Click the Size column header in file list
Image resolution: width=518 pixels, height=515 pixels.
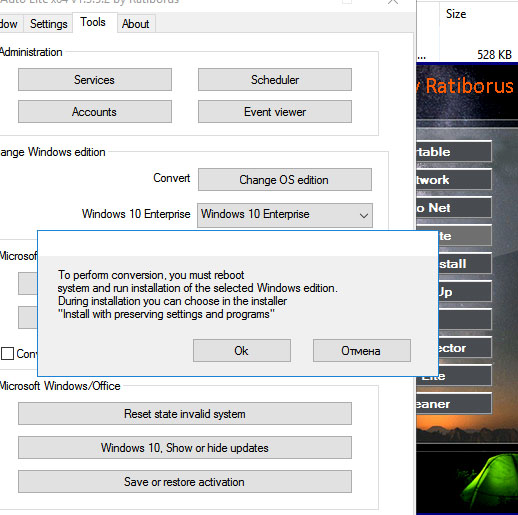pyautogui.click(x=456, y=14)
